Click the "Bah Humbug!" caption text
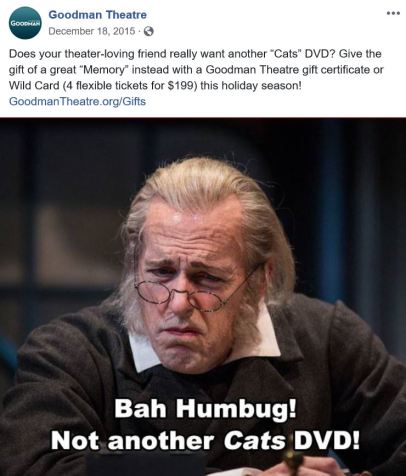Image resolution: width=406 pixels, height=476 pixels. [205, 409]
